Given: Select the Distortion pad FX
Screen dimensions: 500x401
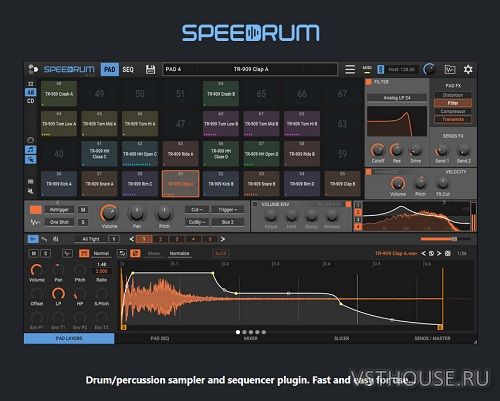Looking at the screenshot, I should (453, 95).
